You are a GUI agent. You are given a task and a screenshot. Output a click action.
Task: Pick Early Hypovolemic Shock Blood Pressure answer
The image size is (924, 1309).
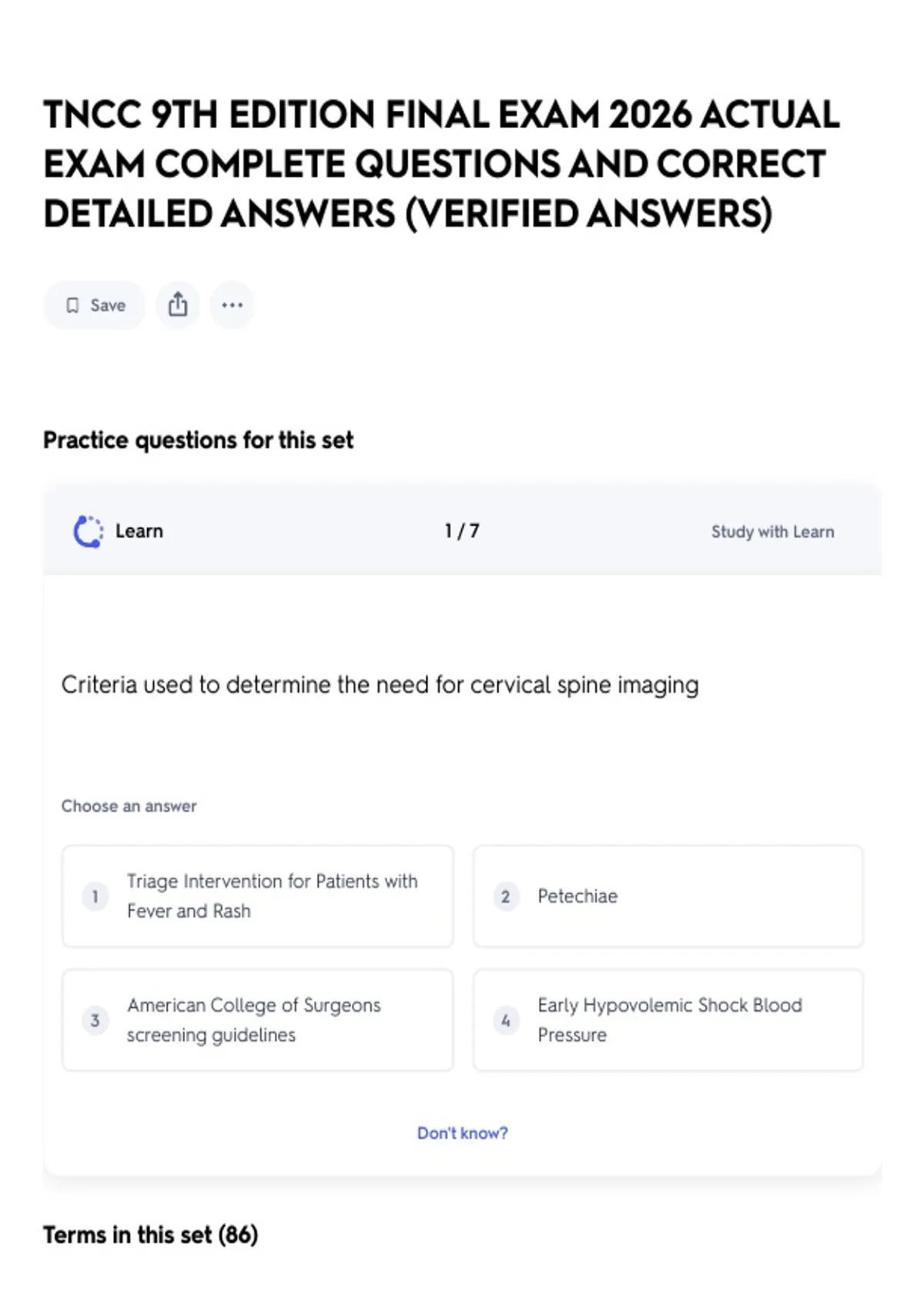(668, 1020)
